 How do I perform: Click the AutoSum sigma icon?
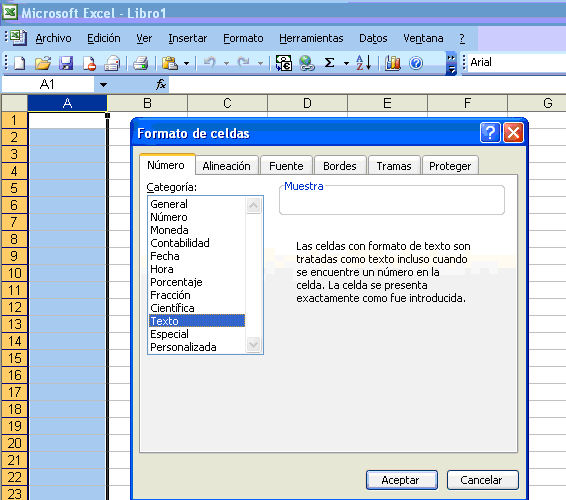click(x=329, y=63)
